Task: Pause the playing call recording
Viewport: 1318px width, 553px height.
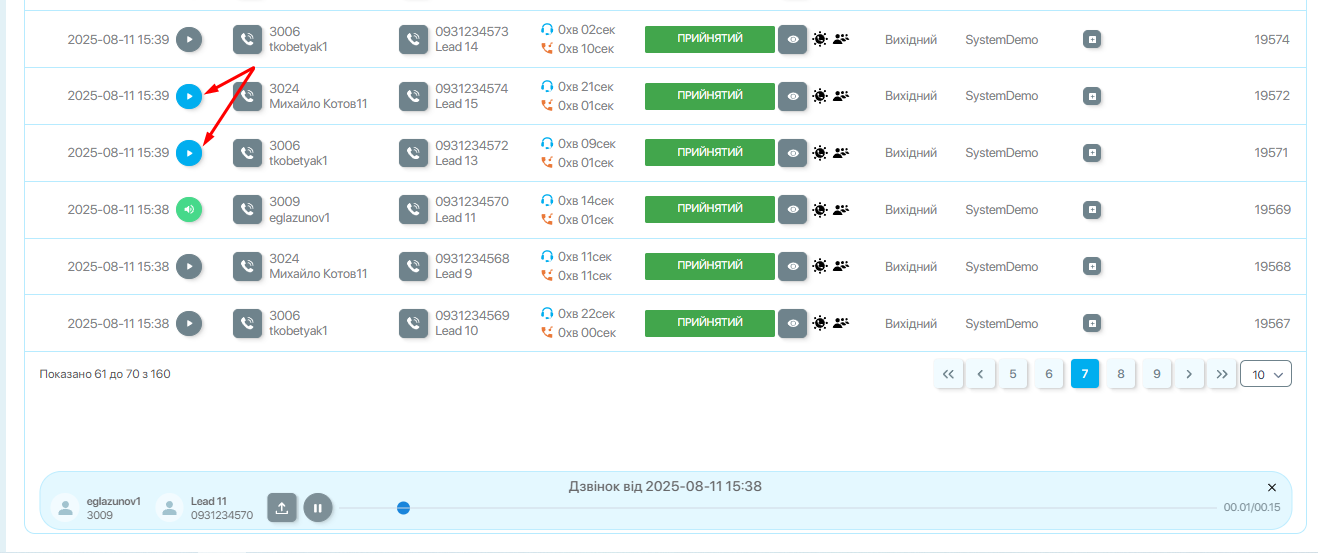Action: click(317, 508)
